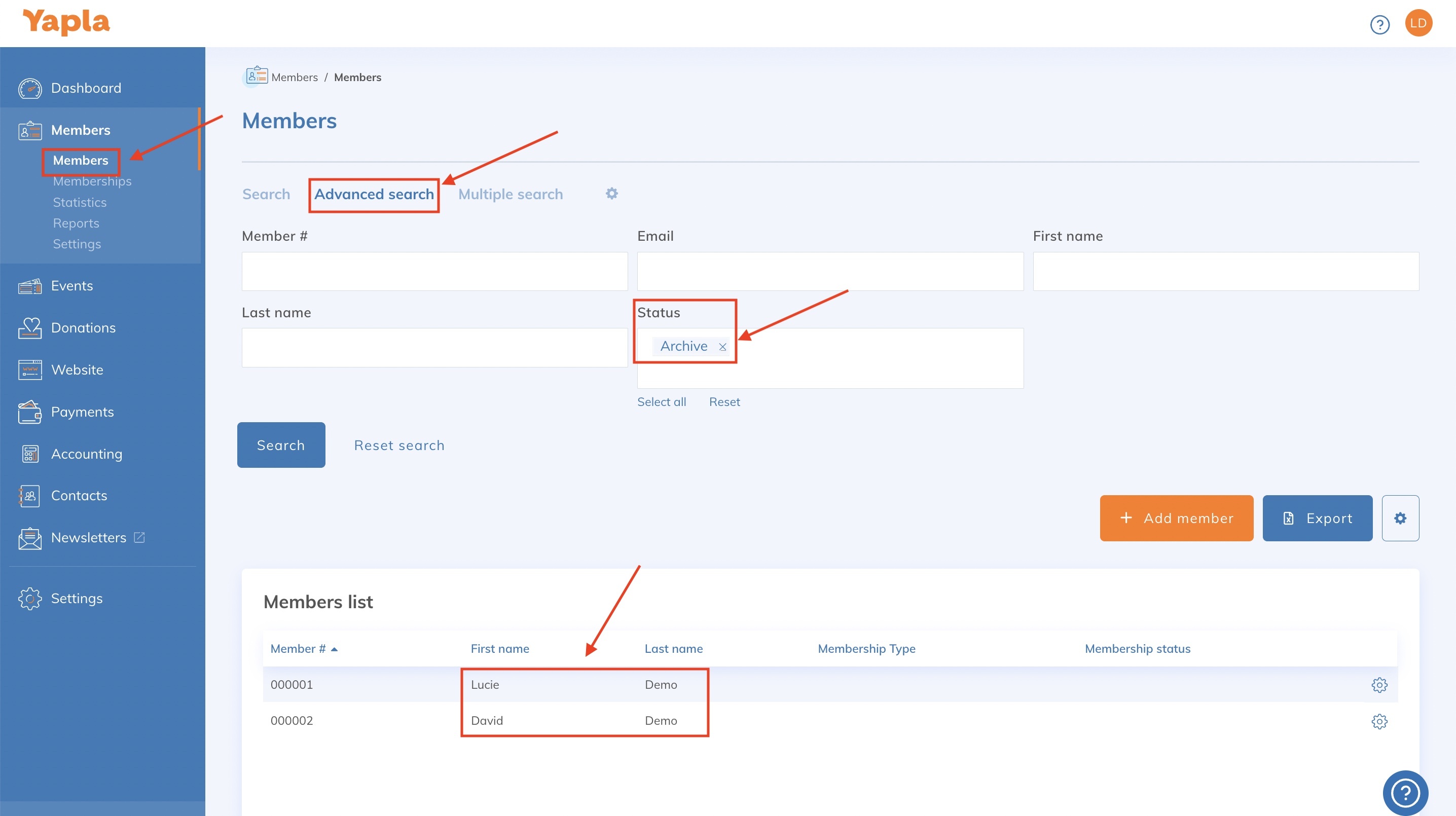This screenshot has width=1456, height=816.
Task: Open row actions gear for member 000002
Action: pos(1379,721)
